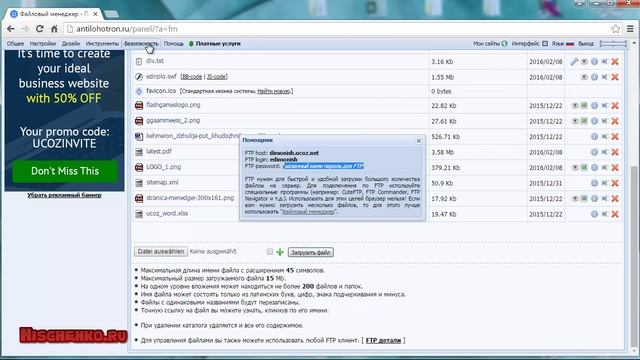Delete LOGO_1.png with the red X
Image resolution: width=640 pixels, height=360 pixels.
coord(615,168)
